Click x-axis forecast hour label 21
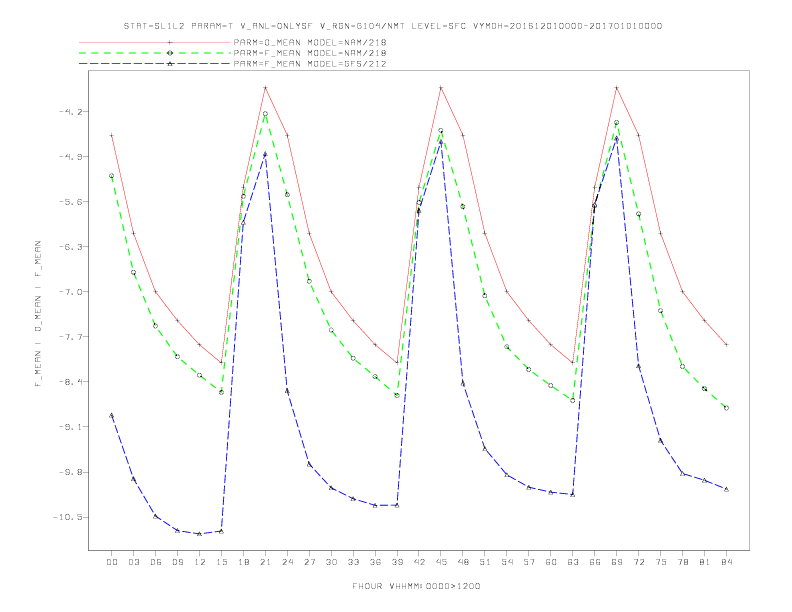 click(x=265, y=562)
